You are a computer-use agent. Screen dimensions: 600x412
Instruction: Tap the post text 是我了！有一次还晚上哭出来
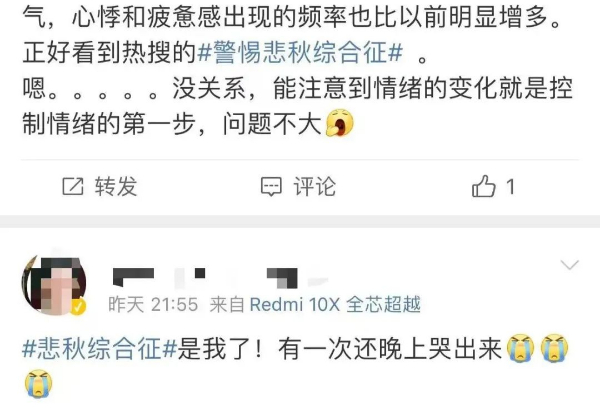tap(340, 349)
